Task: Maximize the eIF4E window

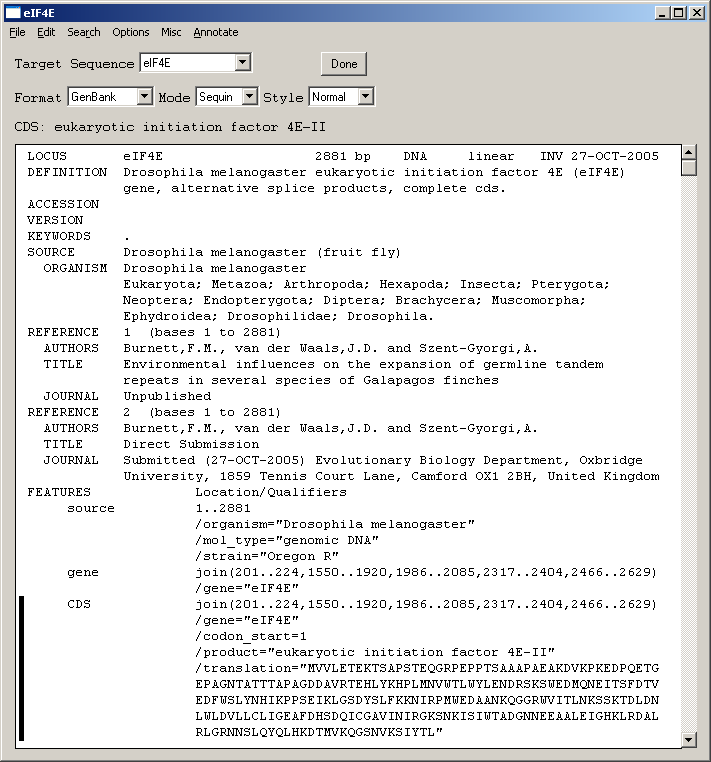Action: [678, 12]
